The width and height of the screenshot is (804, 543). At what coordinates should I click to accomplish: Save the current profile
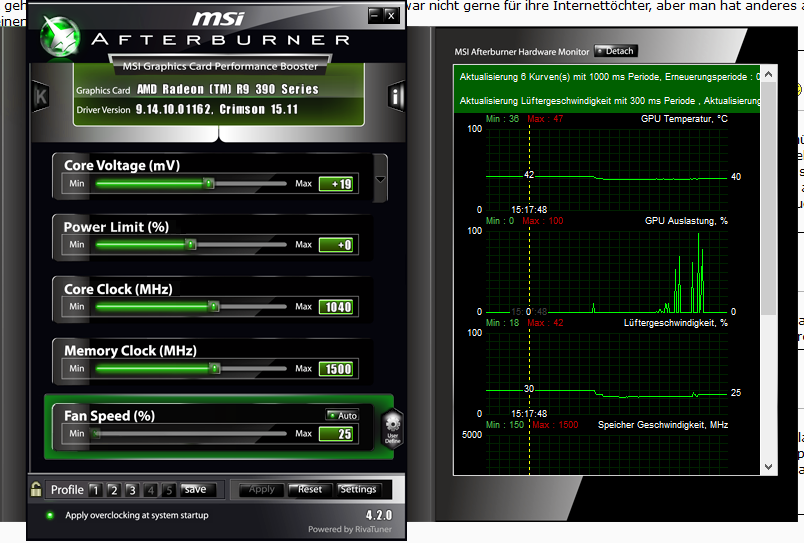tap(198, 490)
